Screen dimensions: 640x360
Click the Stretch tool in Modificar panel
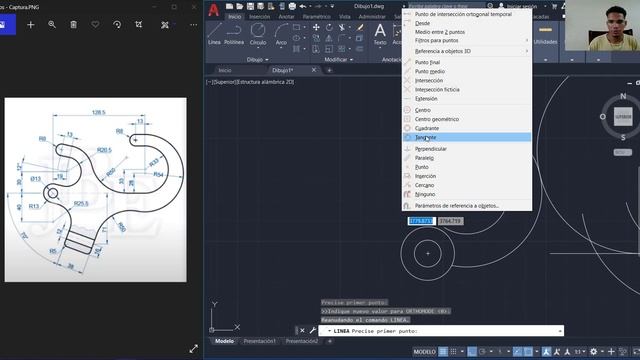click(316, 49)
